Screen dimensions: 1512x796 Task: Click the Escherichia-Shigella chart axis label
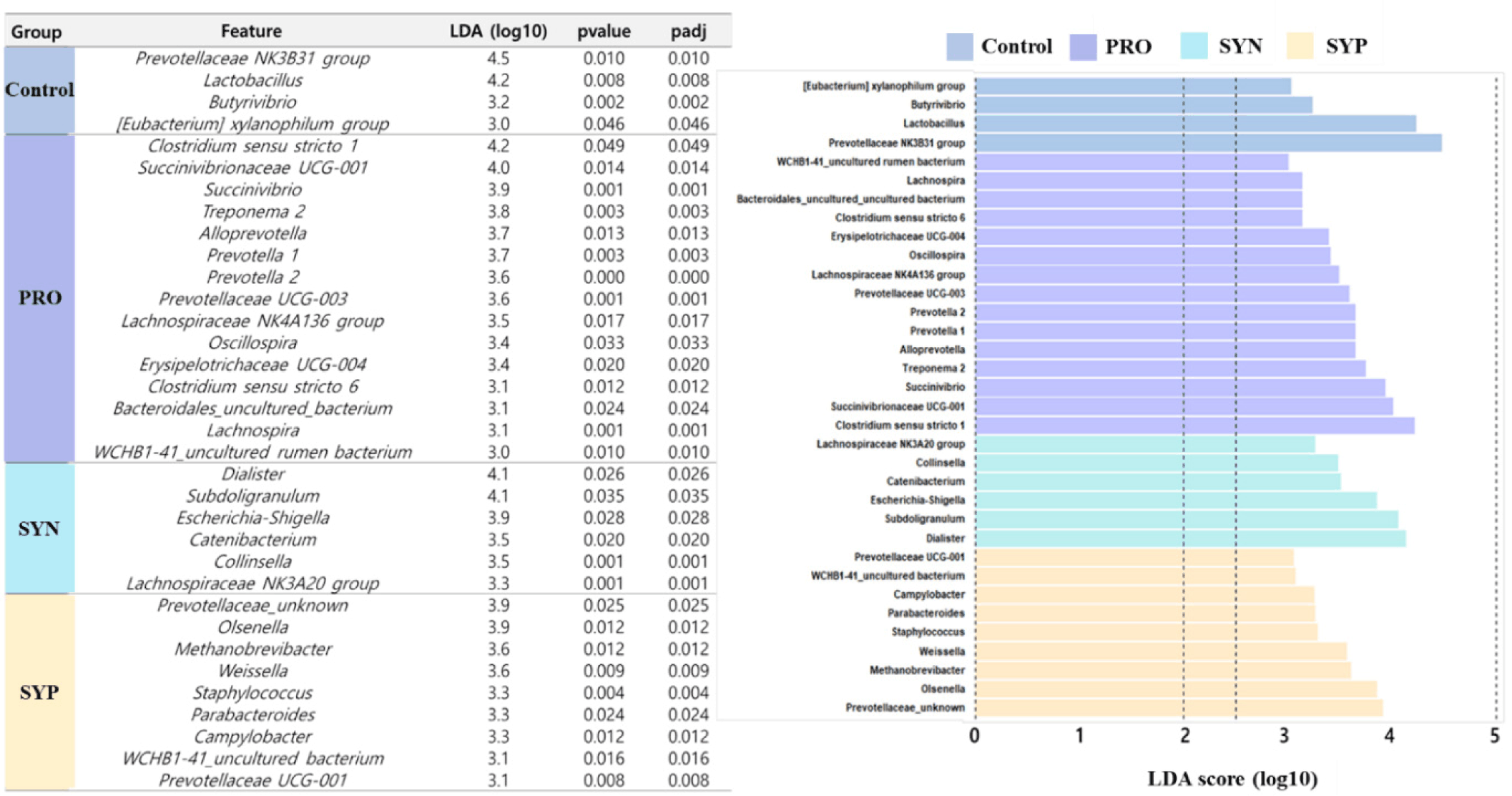tap(917, 500)
